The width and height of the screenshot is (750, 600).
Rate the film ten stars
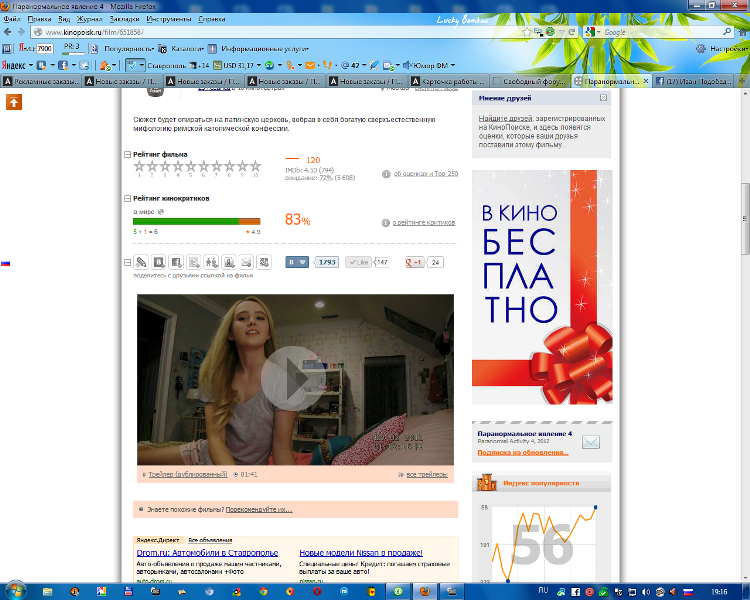click(255, 167)
